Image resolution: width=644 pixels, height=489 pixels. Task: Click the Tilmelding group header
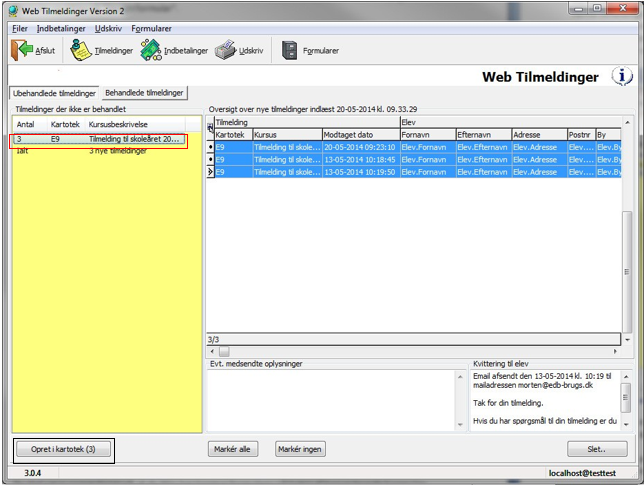pyautogui.click(x=307, y=122)
